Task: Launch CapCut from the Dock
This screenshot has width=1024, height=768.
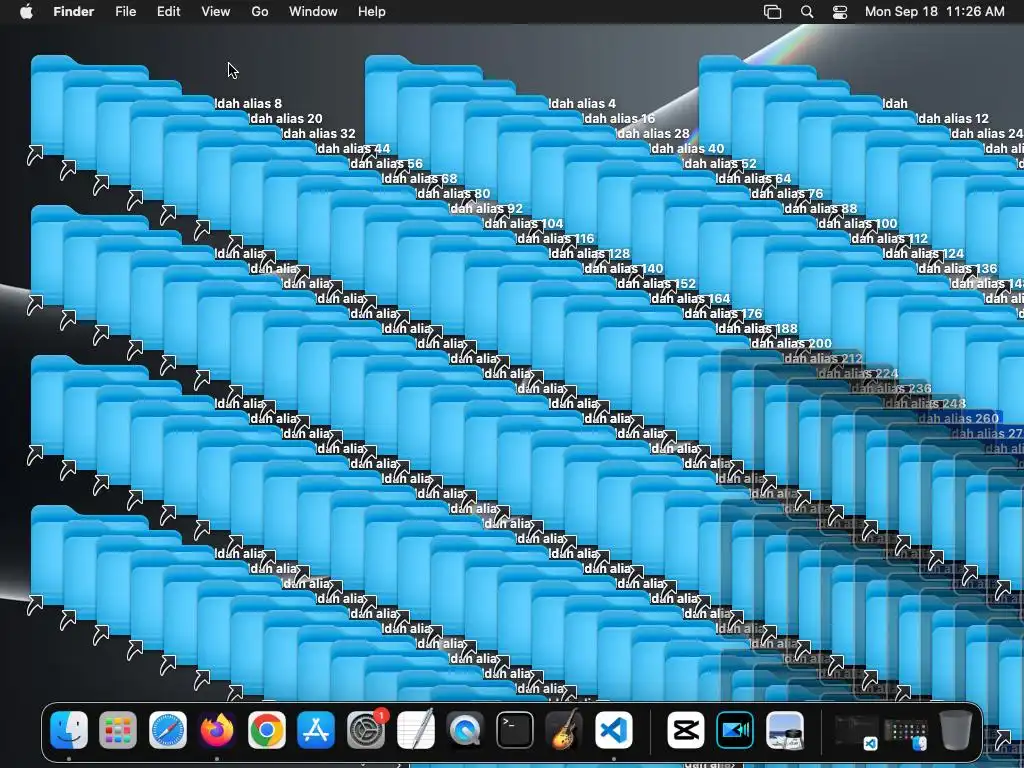Action: (x=686, y=729)
